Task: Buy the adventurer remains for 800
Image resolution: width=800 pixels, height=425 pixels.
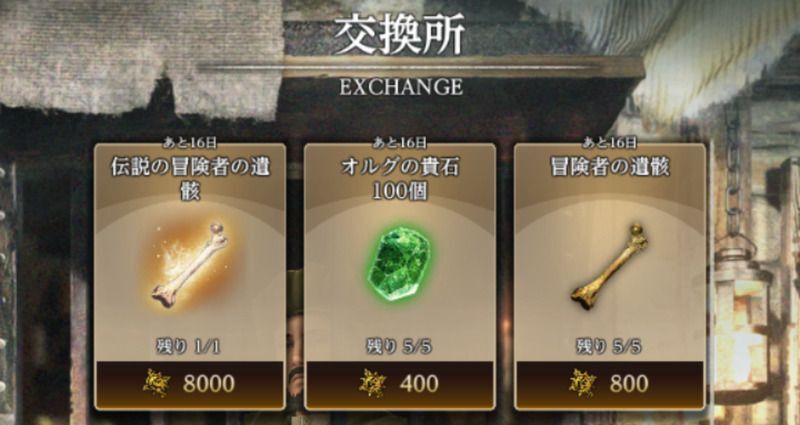Action: (x=610, y=384)
